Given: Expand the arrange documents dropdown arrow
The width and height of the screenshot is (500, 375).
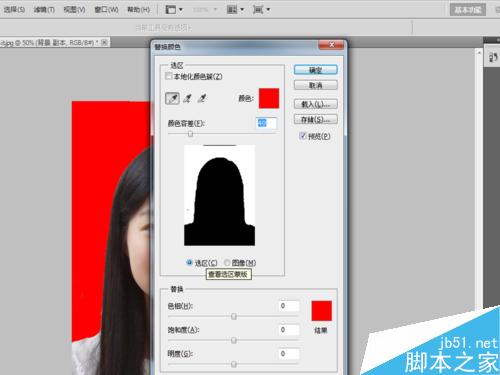Looking at the screenshot, I should (242, 9).
